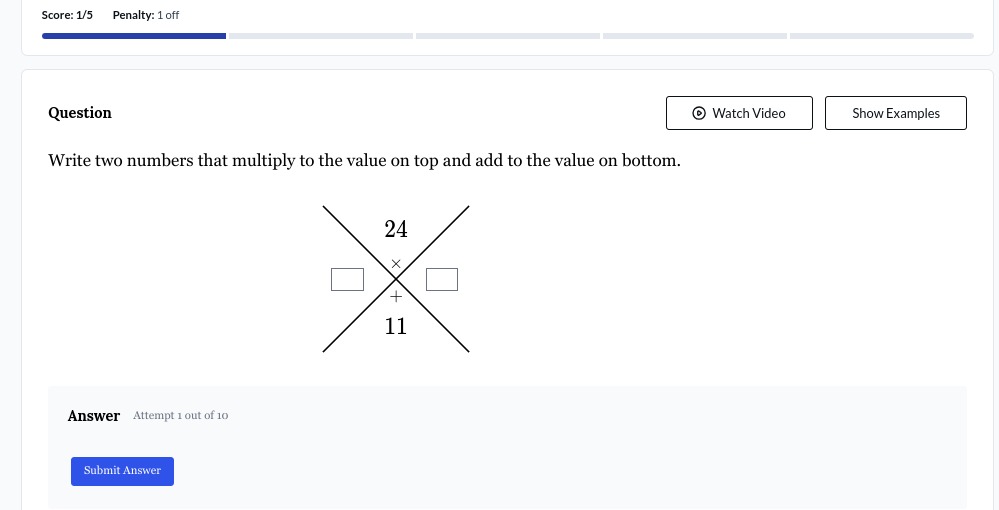
Task: Click the second progress bar segment
Action: coord(321,36)
